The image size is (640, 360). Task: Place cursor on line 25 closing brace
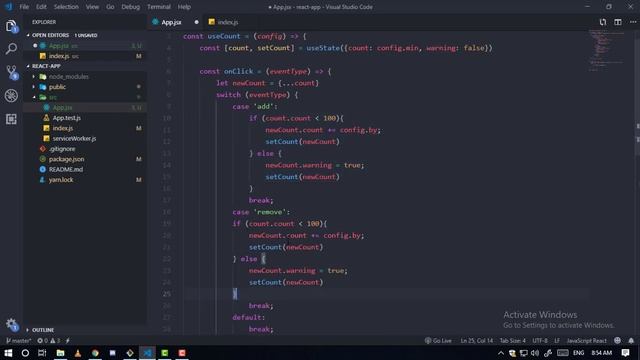tap(235, 293)
